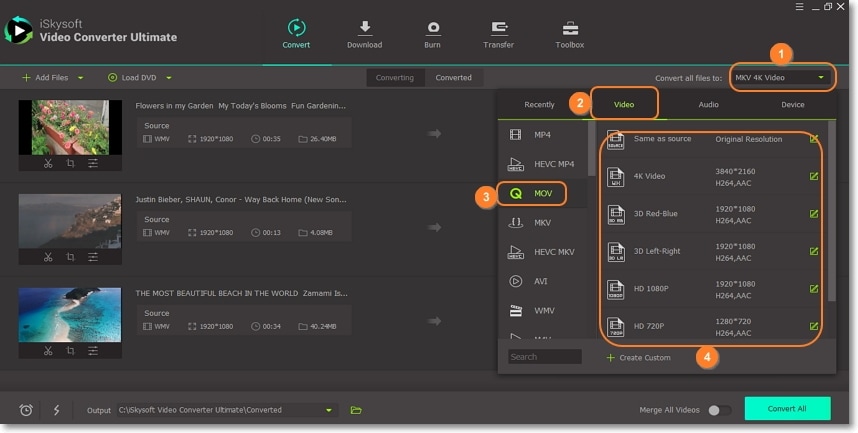Select the 4K Video preset
The height and width of the screenshot is (433, 858).
coord(711,177)
